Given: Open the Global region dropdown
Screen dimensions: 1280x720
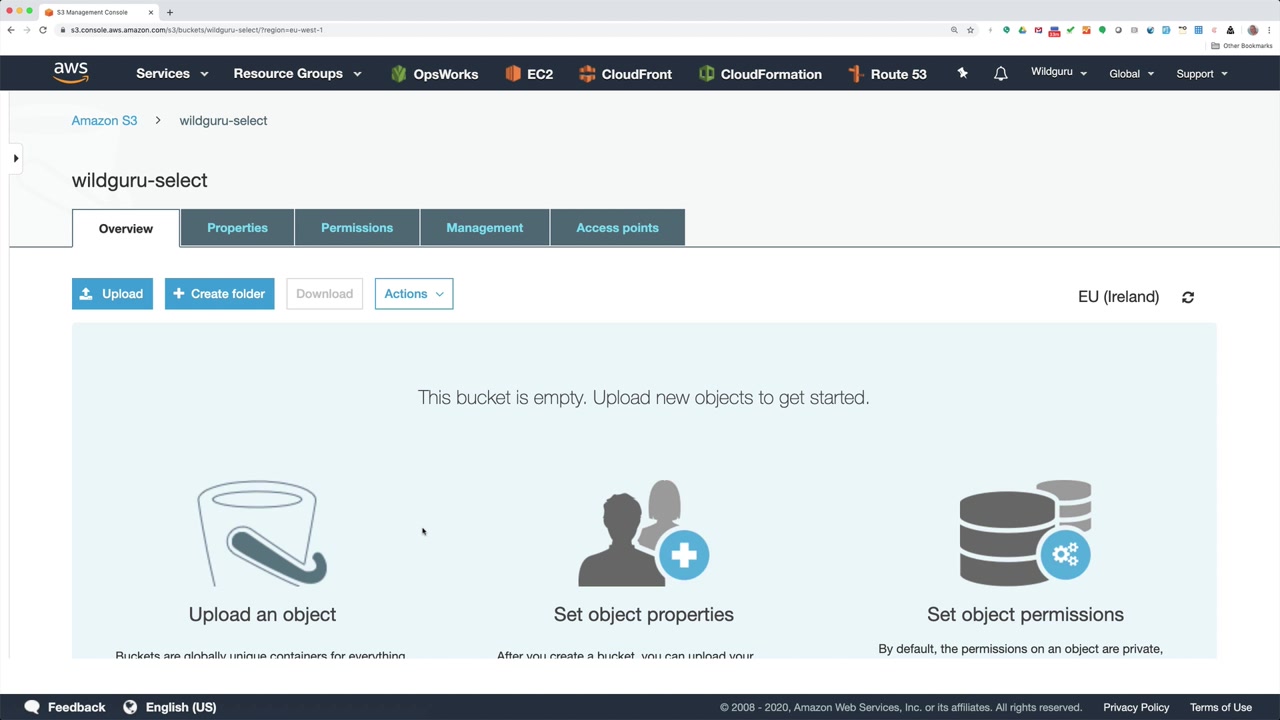Looking at the screenshot, I should (1132, 74).
